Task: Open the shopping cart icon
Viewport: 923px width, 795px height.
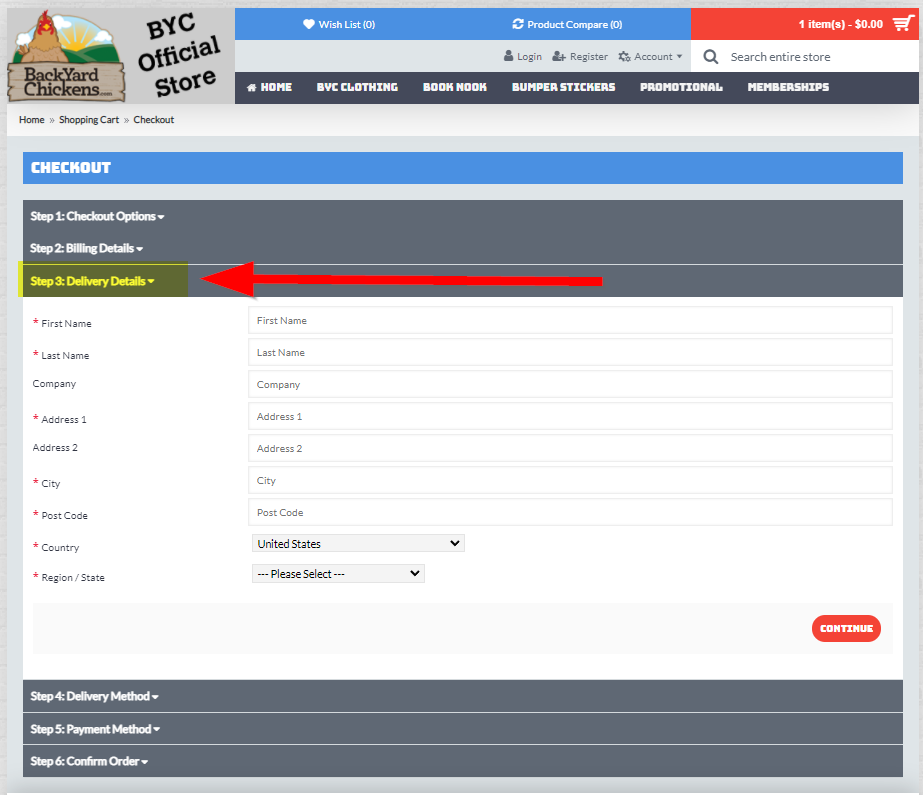Action: (x=903, y=24)
